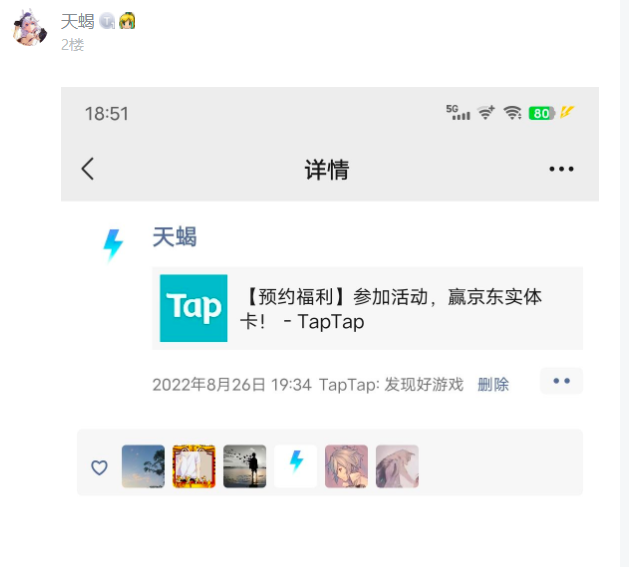Image resolution: width=629 pixels, height=567 pixels.
Task: Tap the heart like icon
Action: pyautogui.click(x=99, y=467)
